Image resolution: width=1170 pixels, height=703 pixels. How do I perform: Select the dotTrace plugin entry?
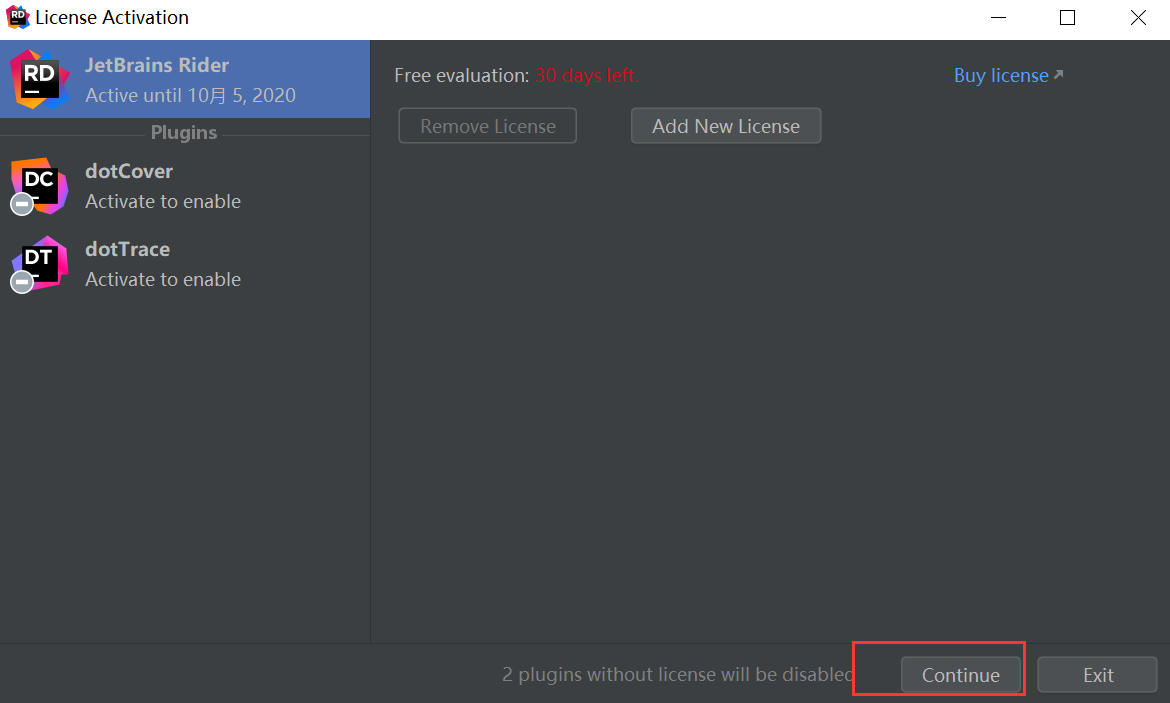pyautogui.click(x=185, y=264)
